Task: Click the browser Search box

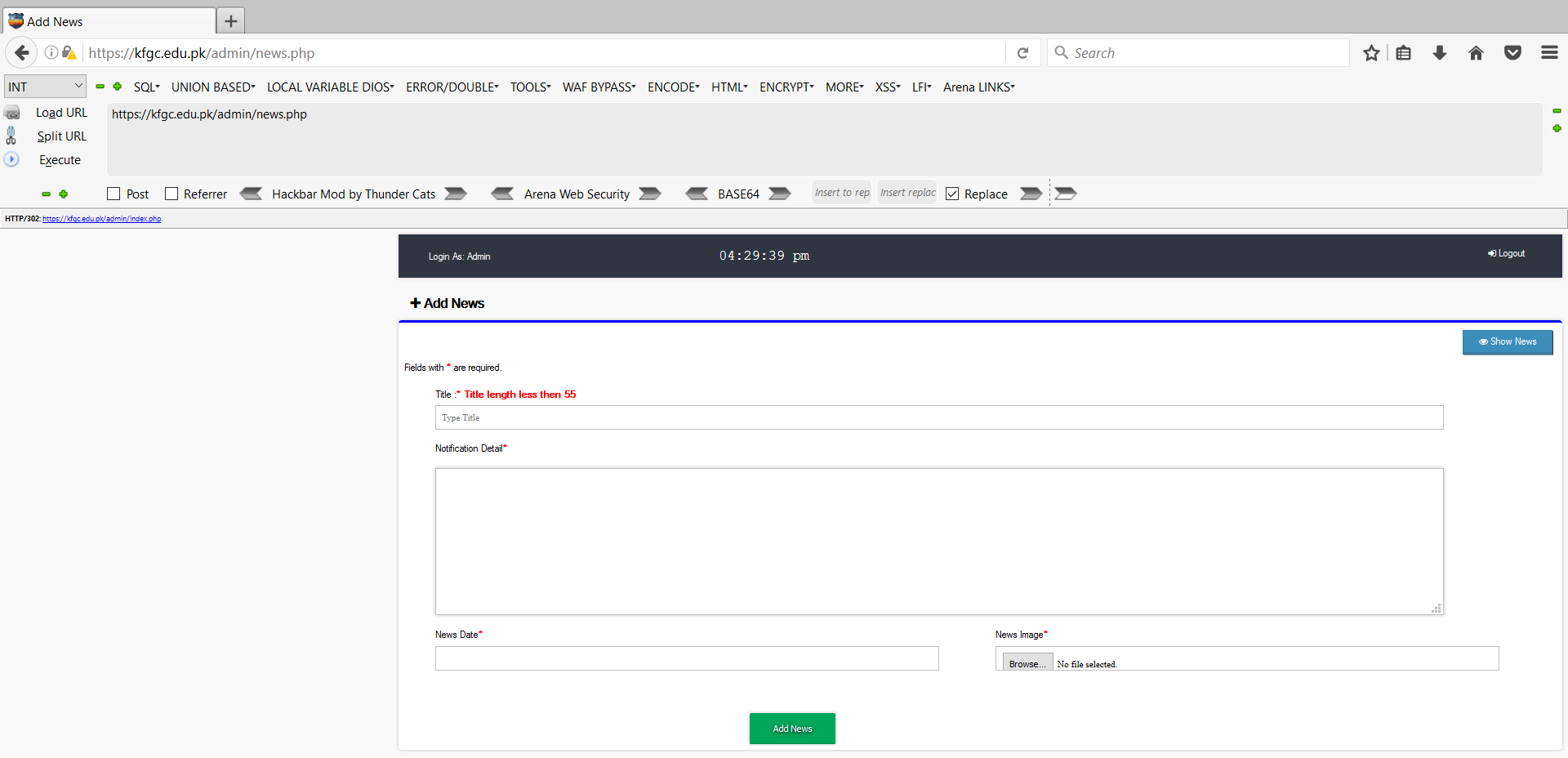Action: (x=1198, y=53)
